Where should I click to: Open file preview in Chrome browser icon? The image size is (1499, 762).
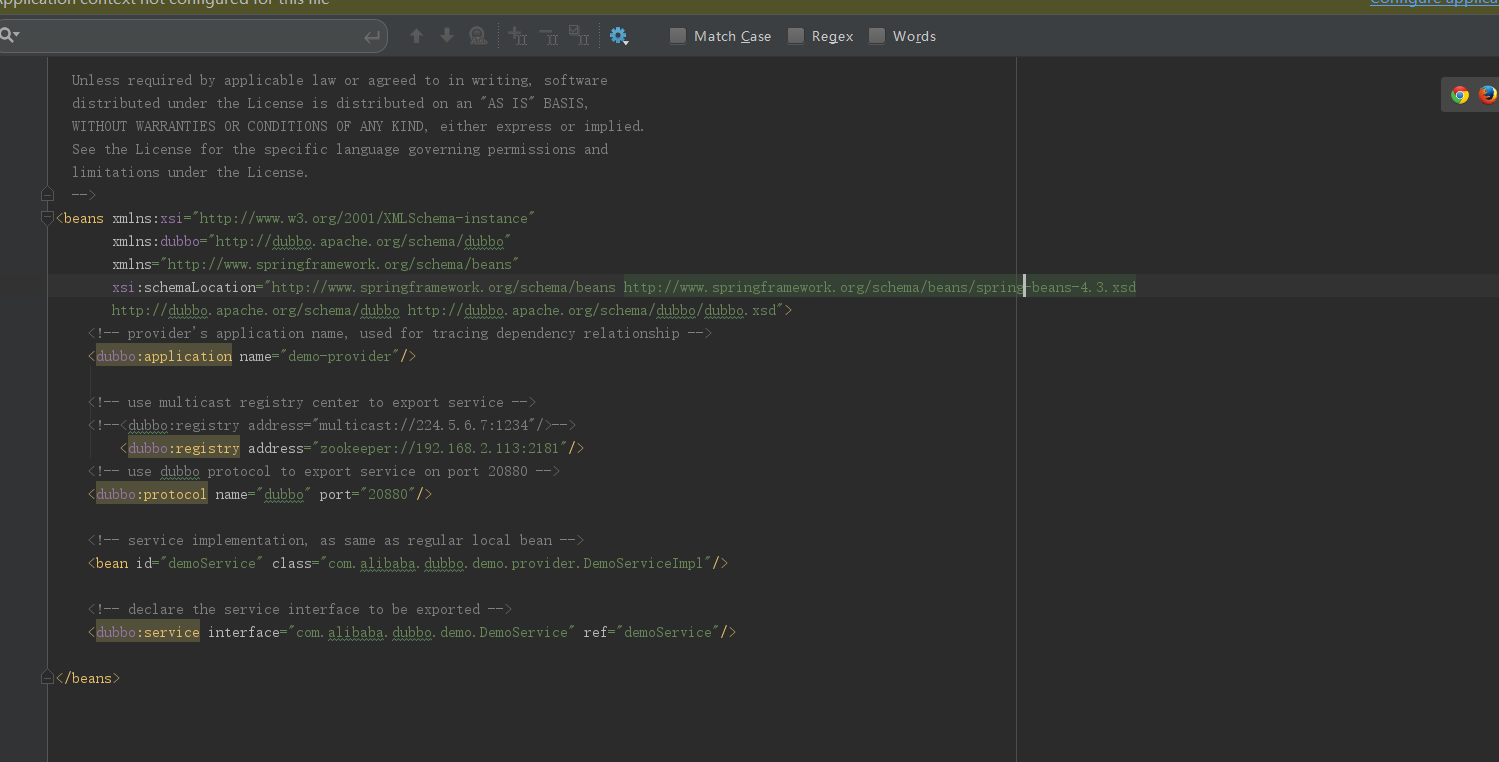1460,95
